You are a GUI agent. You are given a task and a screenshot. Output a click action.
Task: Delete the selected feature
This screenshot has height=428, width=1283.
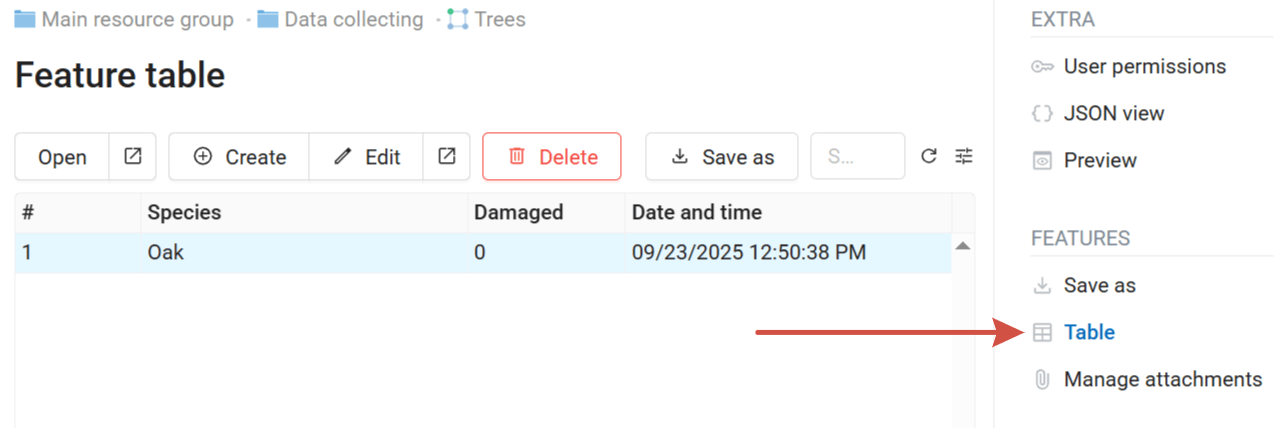click(552, 157)
